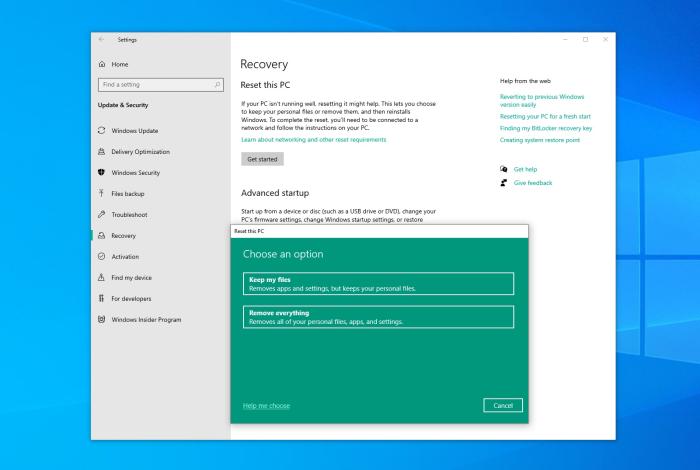Screen dimensions: 700x470
Task: Open Windows Insider Program icon
Action: (101, 320)
